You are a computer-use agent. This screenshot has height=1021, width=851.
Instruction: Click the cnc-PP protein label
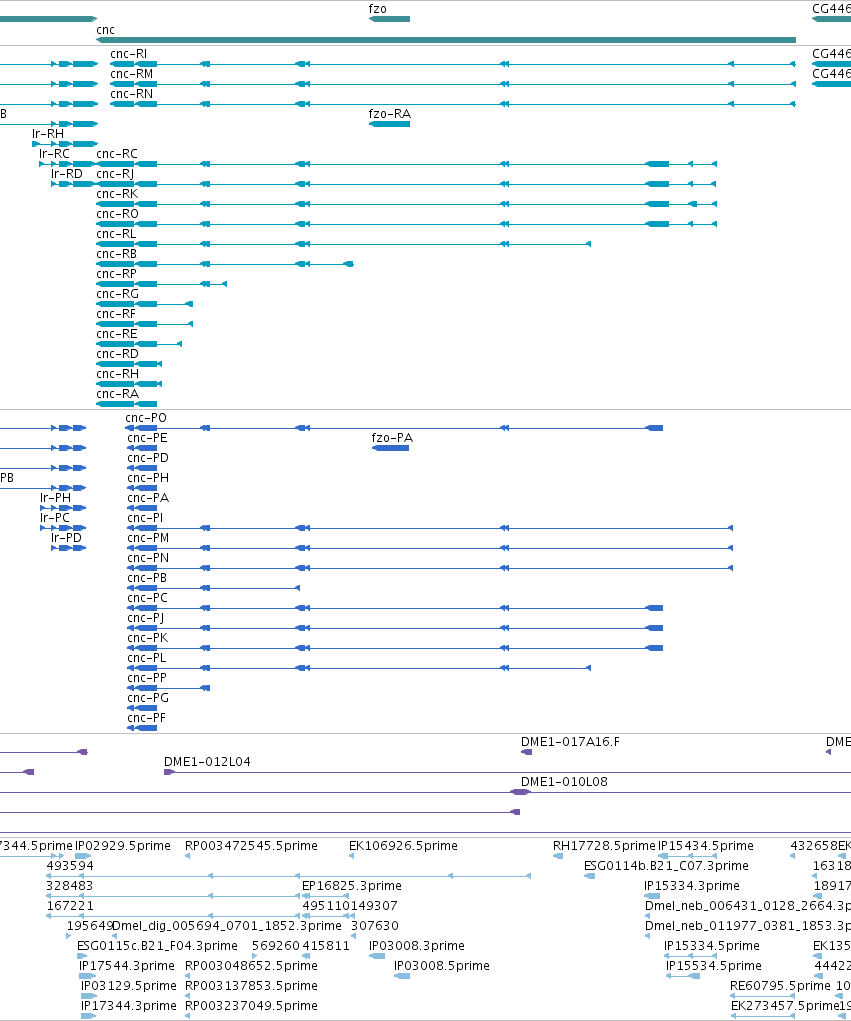147,678
